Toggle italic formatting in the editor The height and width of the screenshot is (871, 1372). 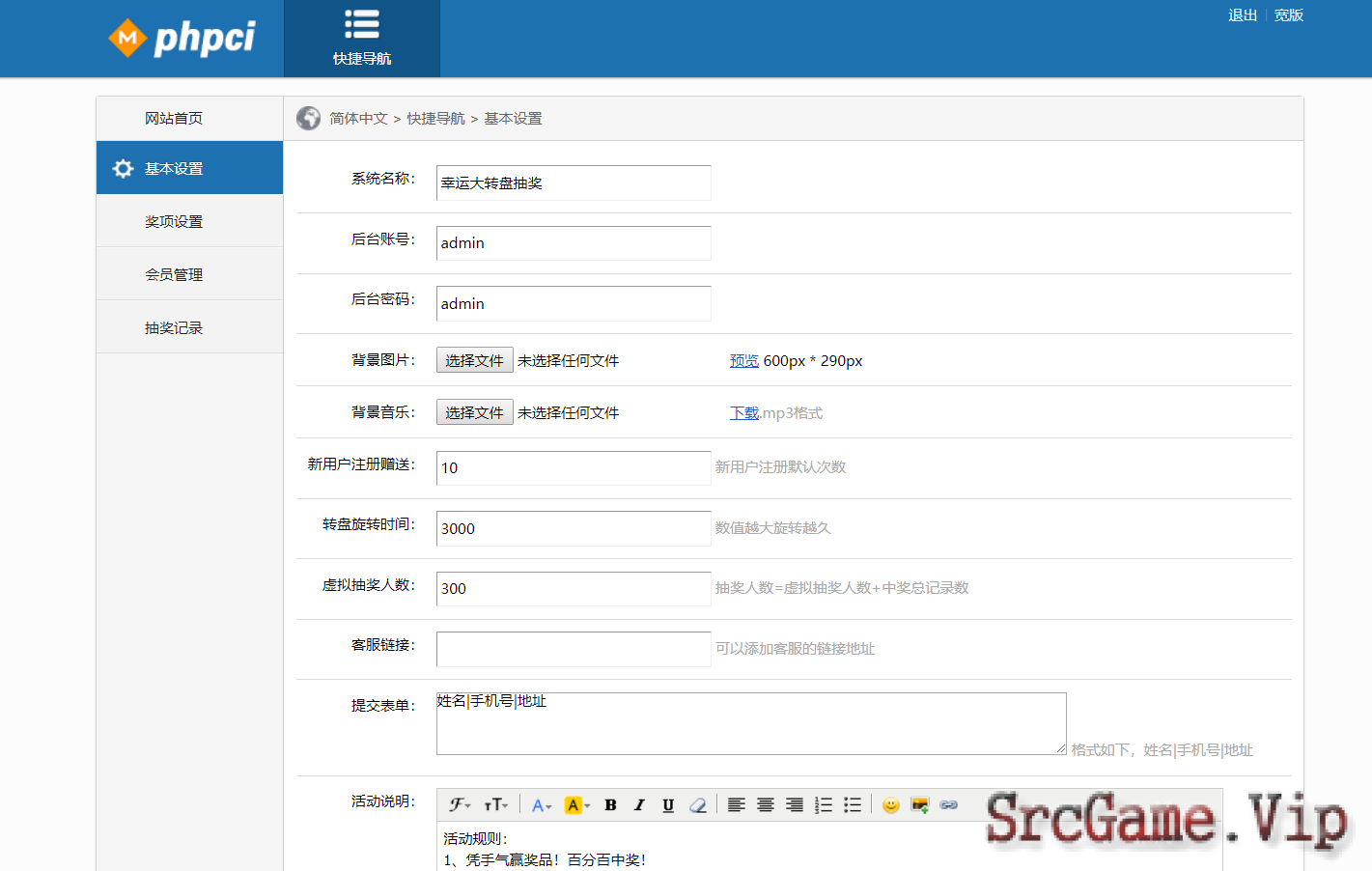pyautogui.click(x=639, y=805)
